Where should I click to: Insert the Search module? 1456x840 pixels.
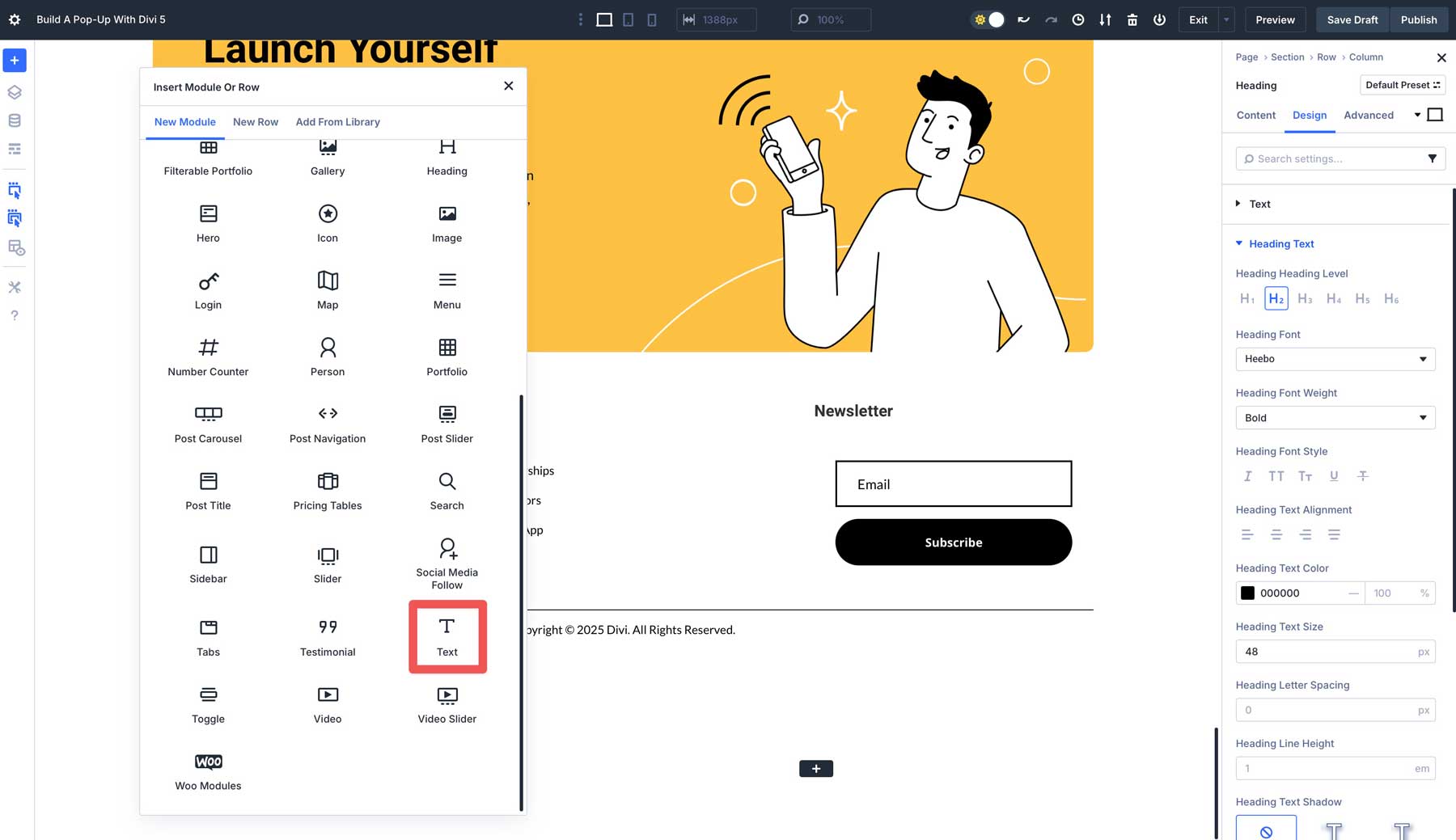click(447, 490)
